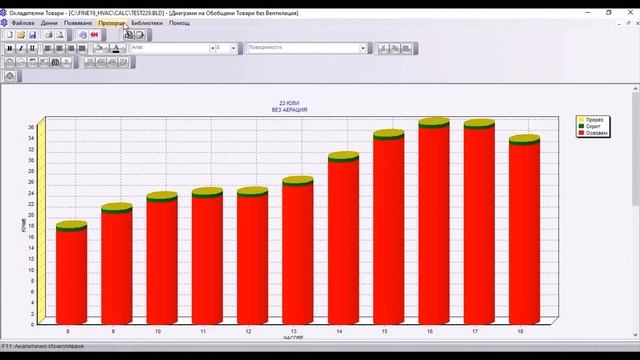
Task: Click the chart title '23 ЮЛИ'
Action: tap(289, 103)
